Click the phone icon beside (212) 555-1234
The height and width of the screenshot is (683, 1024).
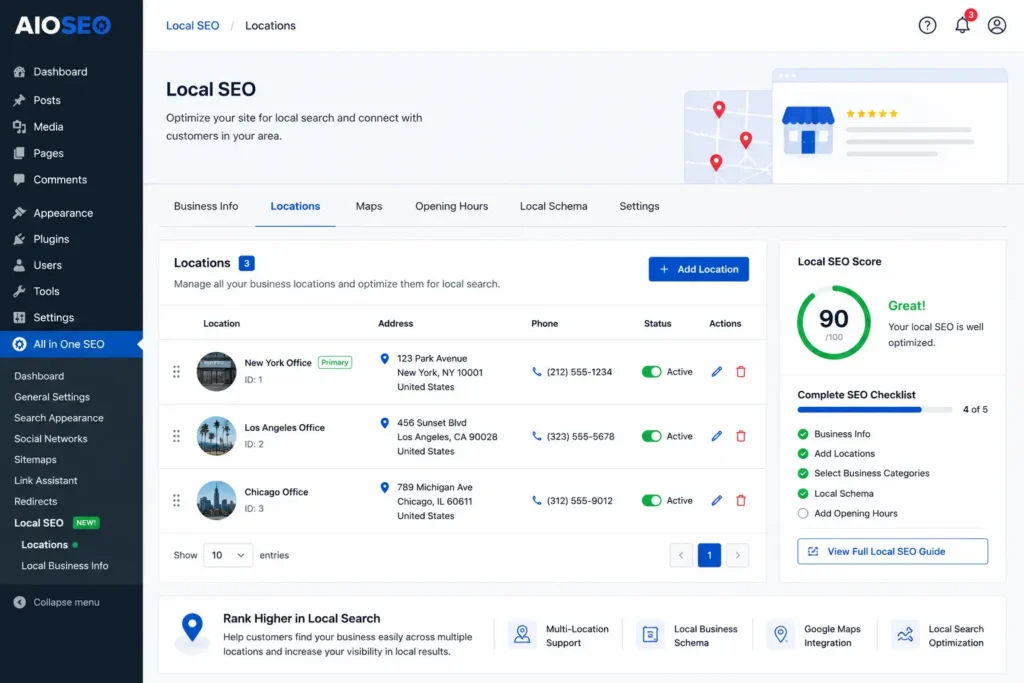pyautogui.click(x=537, y=372)
